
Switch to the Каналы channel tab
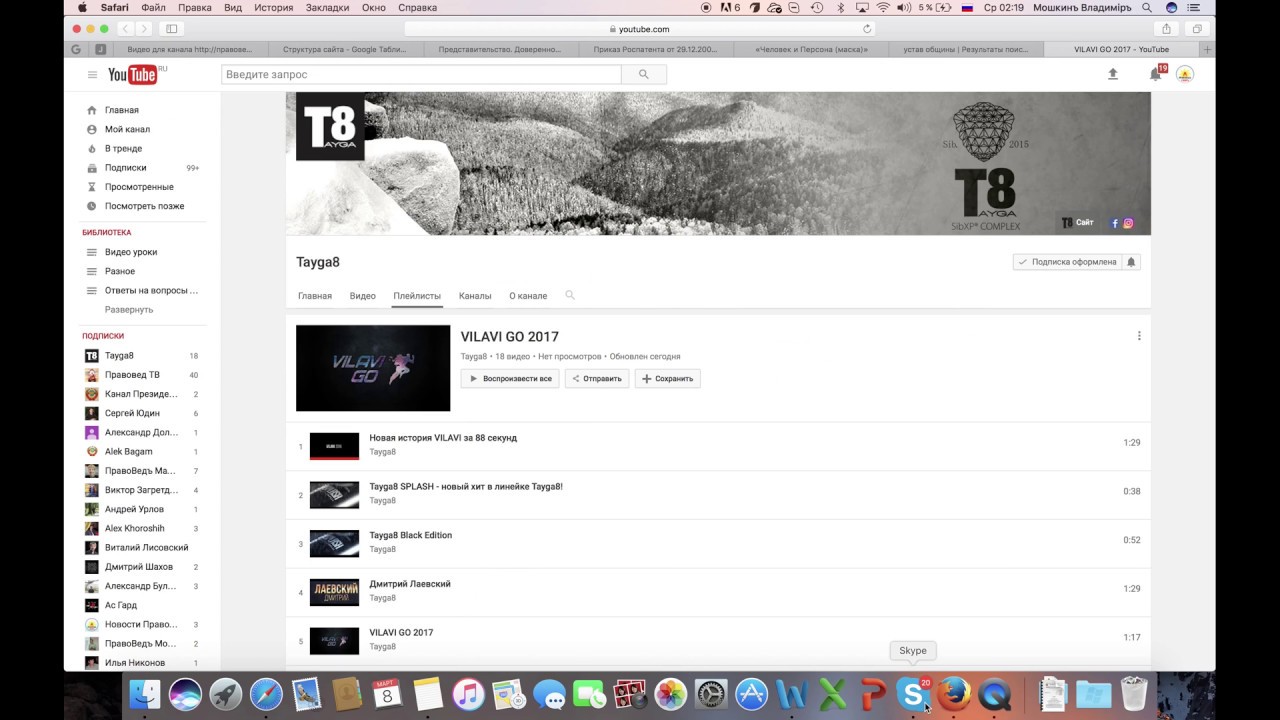(x=475, y=296)
